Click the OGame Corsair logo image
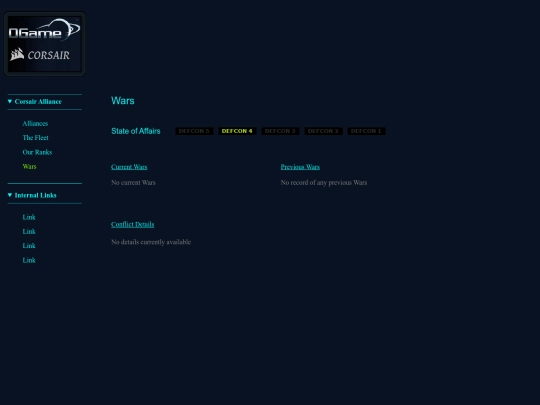540x405 pixels. click(44, 44)
